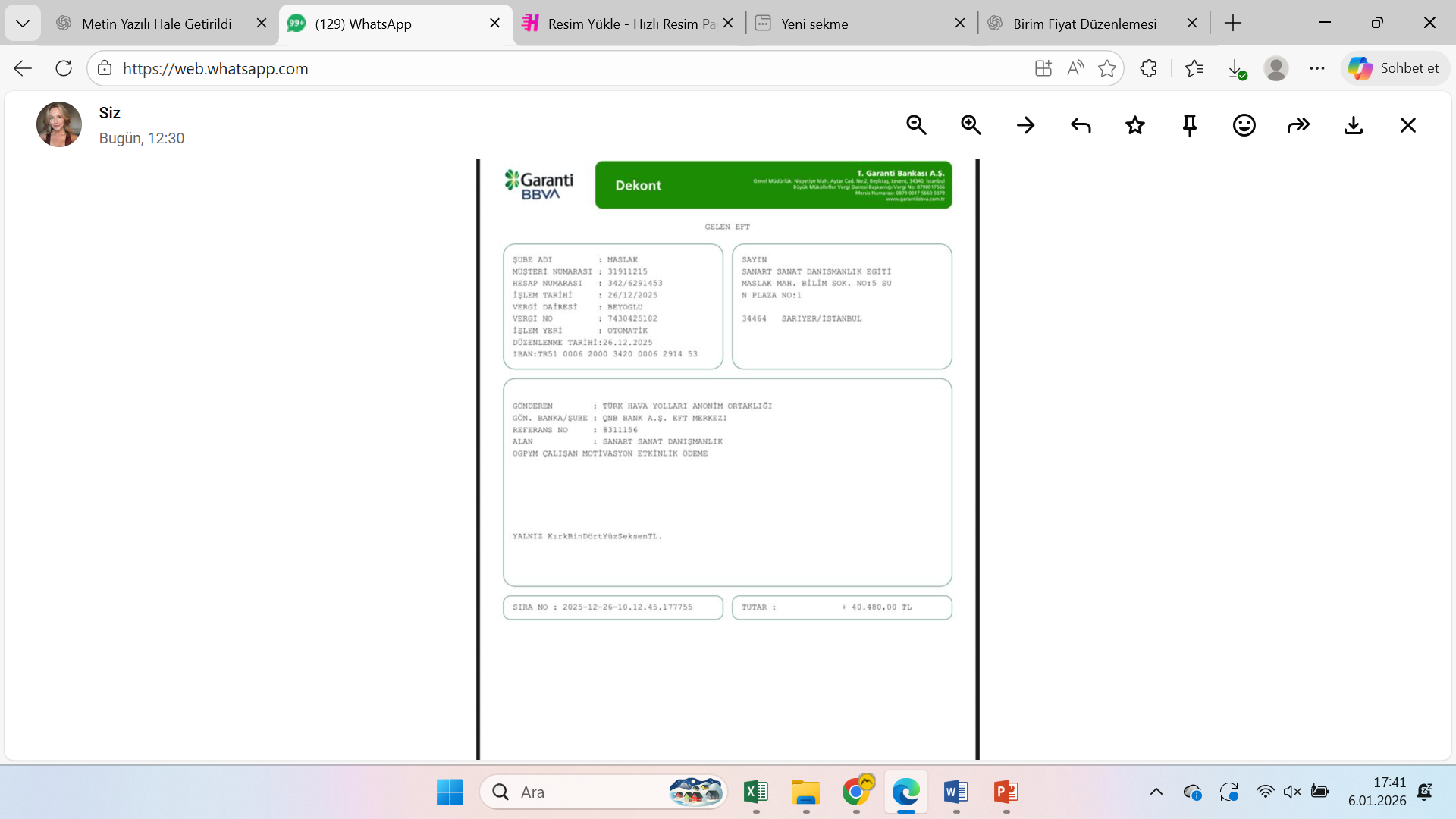
Task: Open battery status icon
Action: pos(1320,792)
